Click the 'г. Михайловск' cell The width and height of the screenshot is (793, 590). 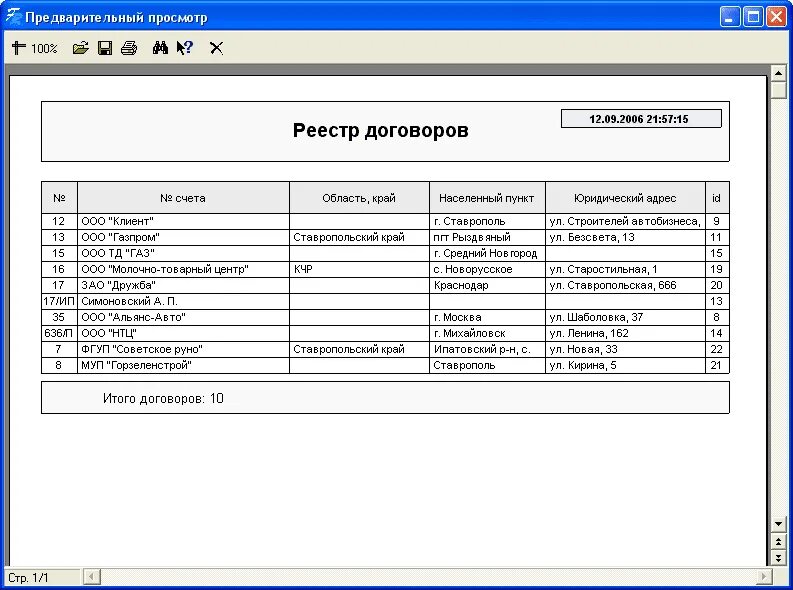point(487,334)
